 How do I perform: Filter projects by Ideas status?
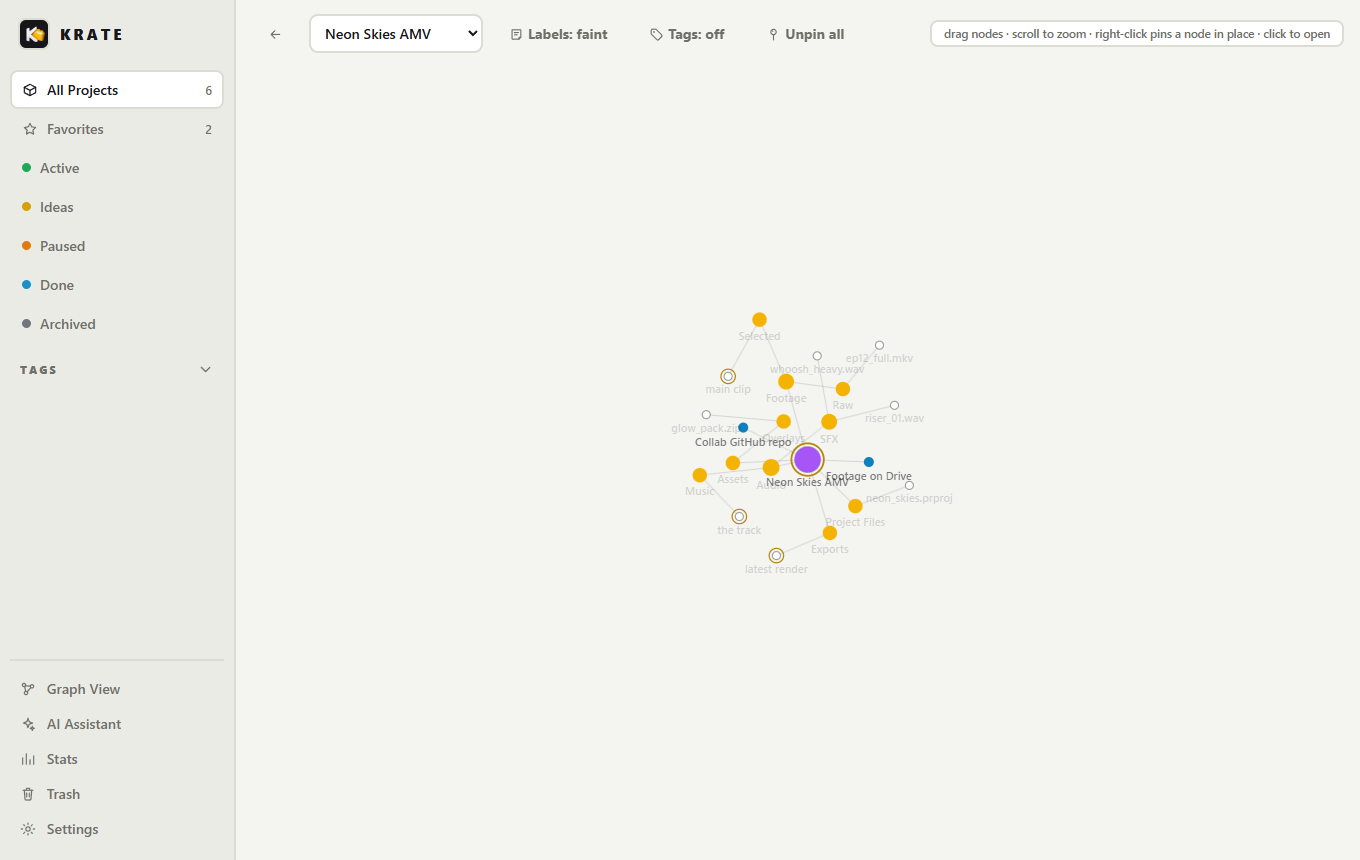pyautogui.click(x=117, y=207)
